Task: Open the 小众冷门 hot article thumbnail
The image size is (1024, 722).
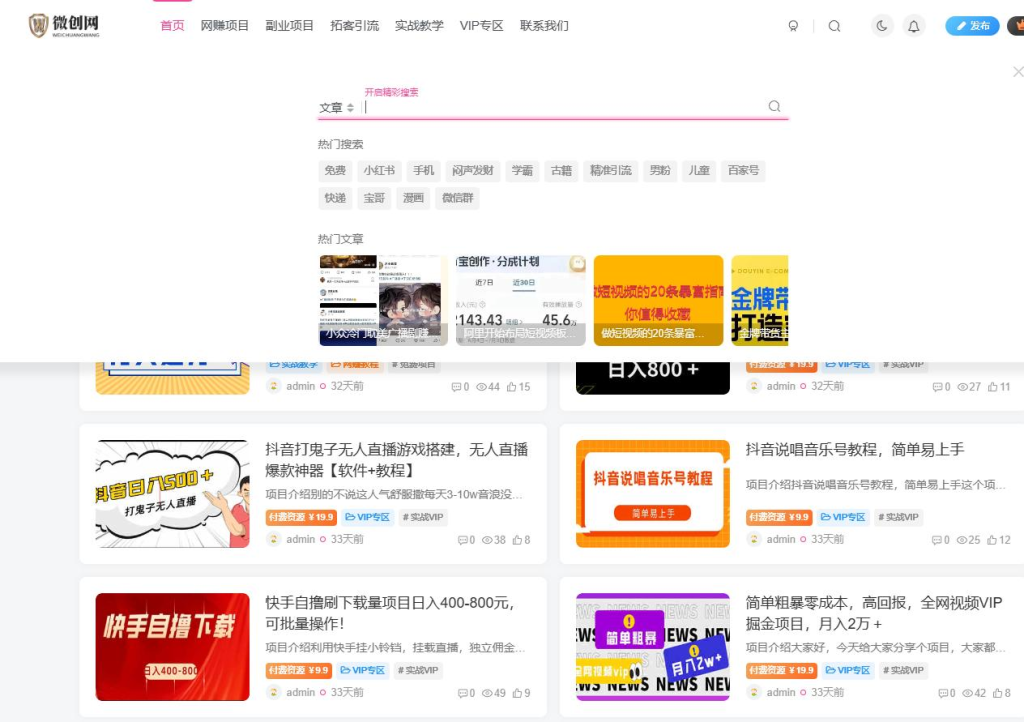Action: [383, 300]
